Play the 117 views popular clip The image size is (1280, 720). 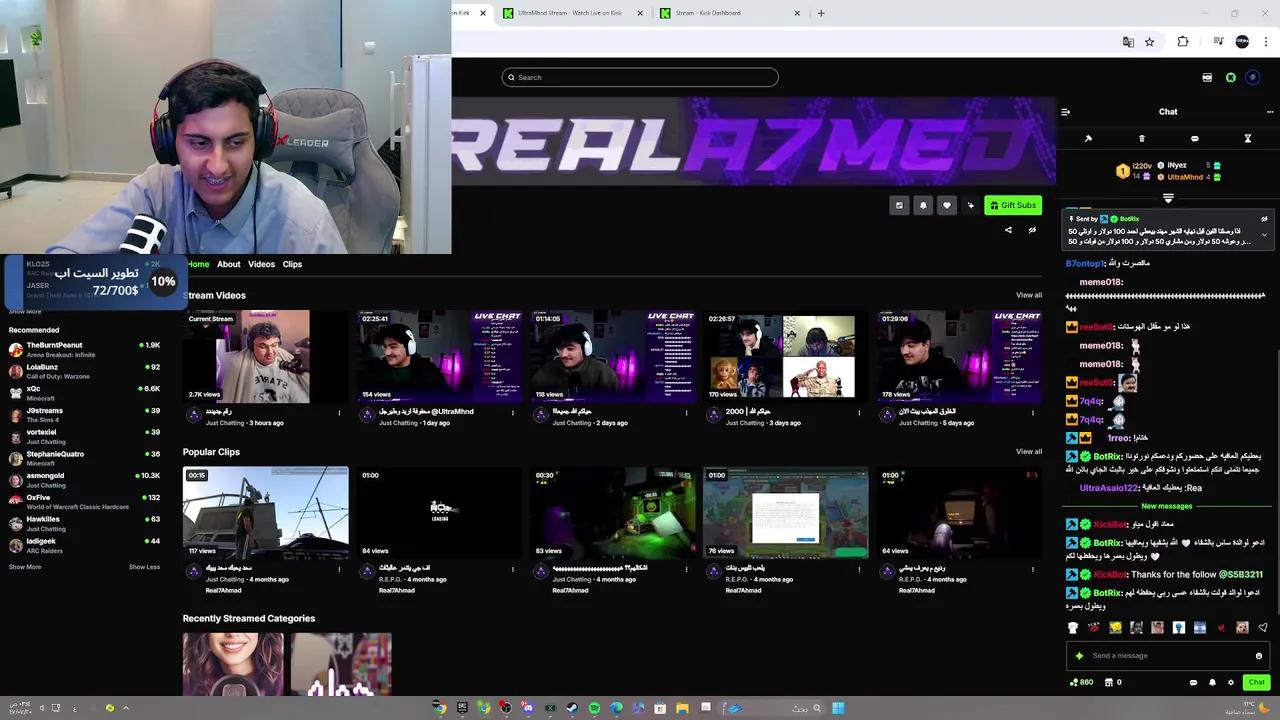click(x=266, y=513)
